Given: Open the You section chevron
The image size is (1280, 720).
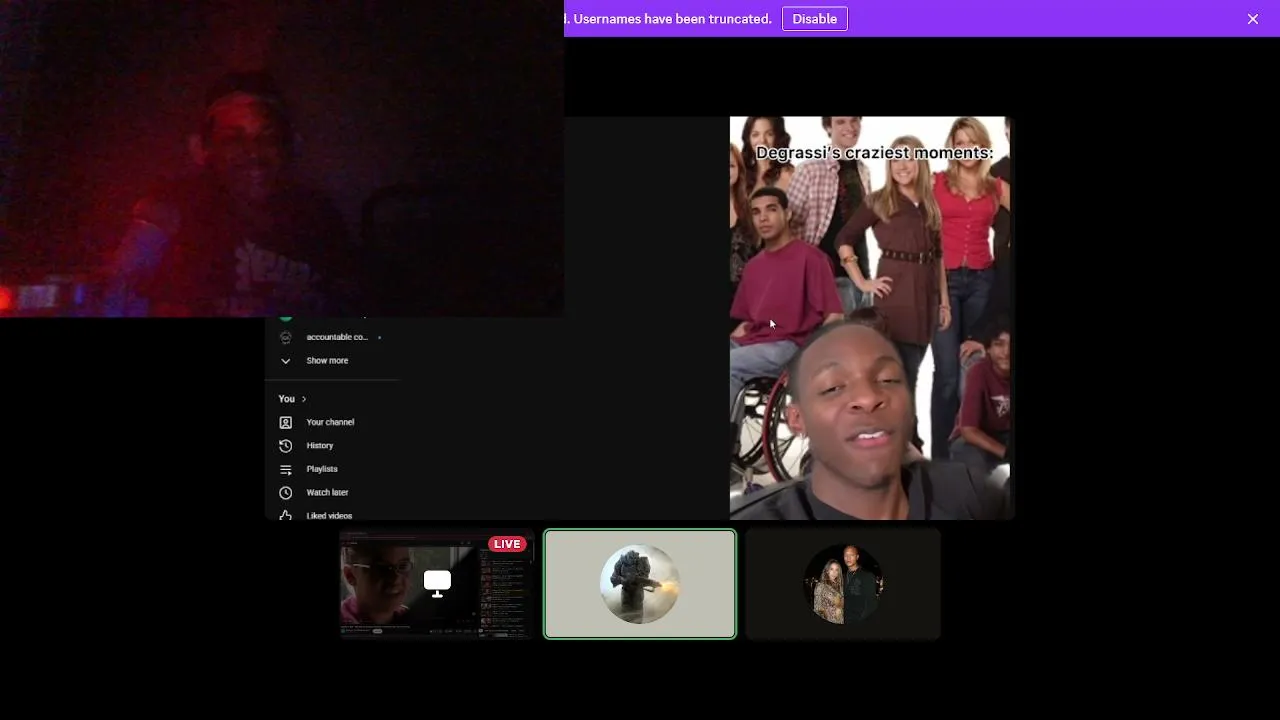Looking at the screenshot, I should 304,399.
